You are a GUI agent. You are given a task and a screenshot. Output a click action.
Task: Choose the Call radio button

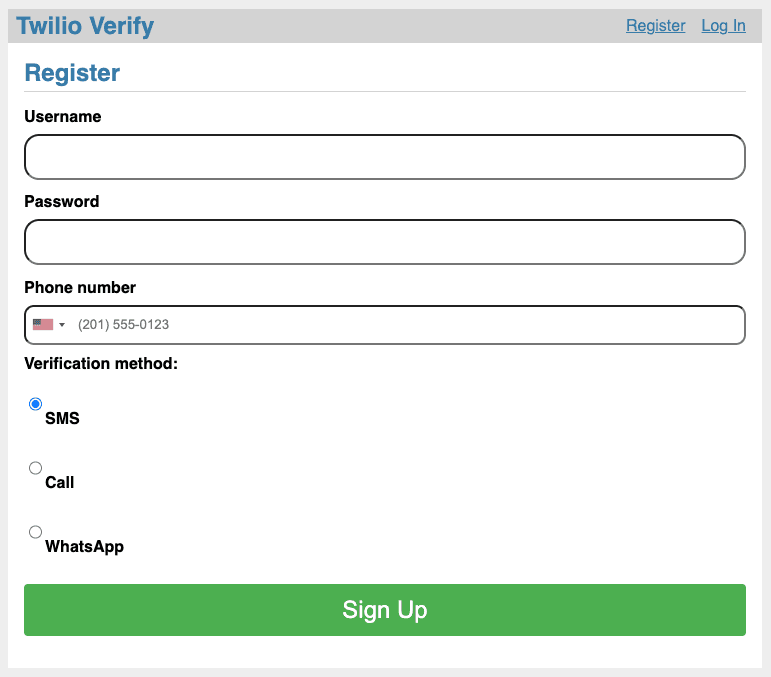[36, 468]
